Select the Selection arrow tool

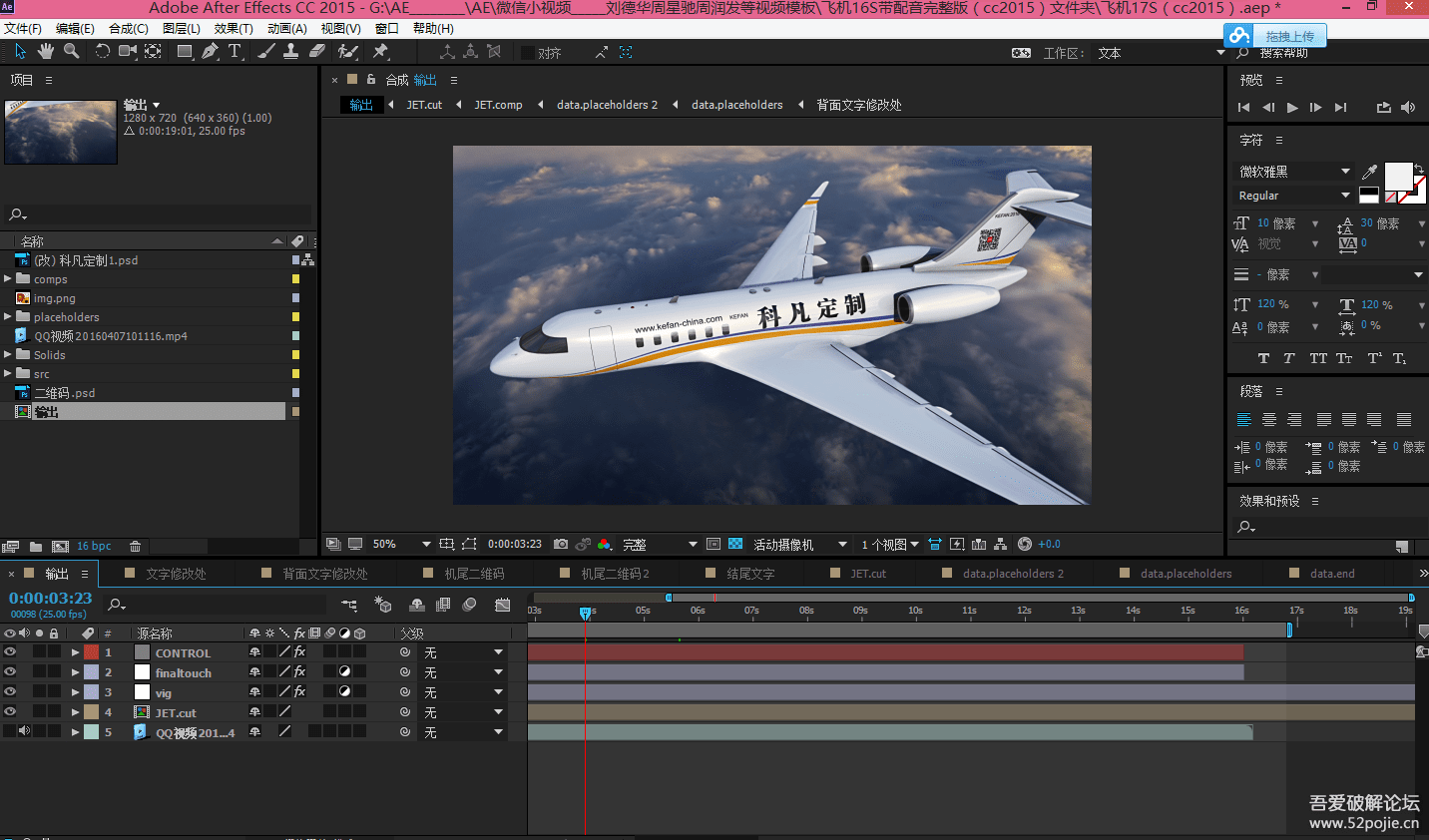20,51
